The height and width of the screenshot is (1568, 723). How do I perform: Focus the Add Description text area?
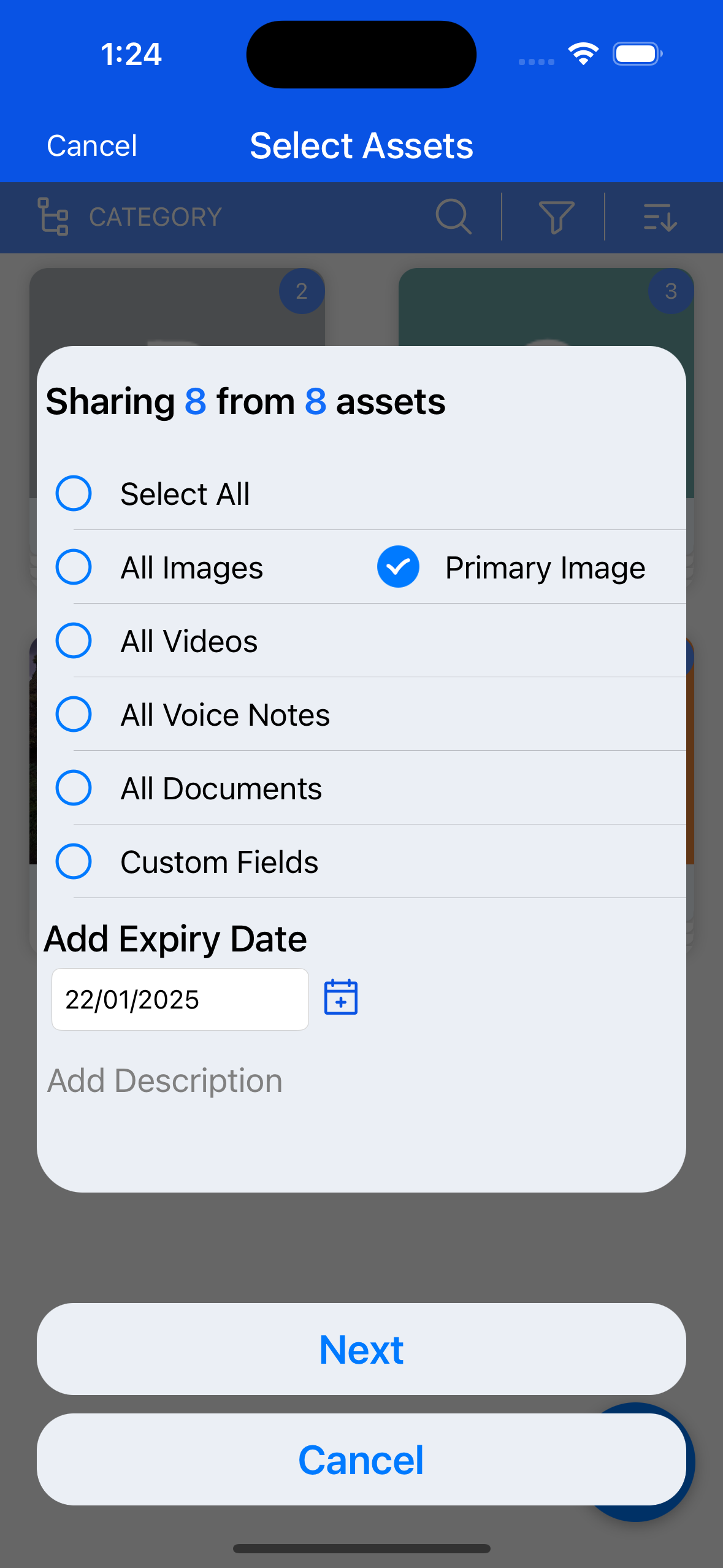pos(361,1104)
